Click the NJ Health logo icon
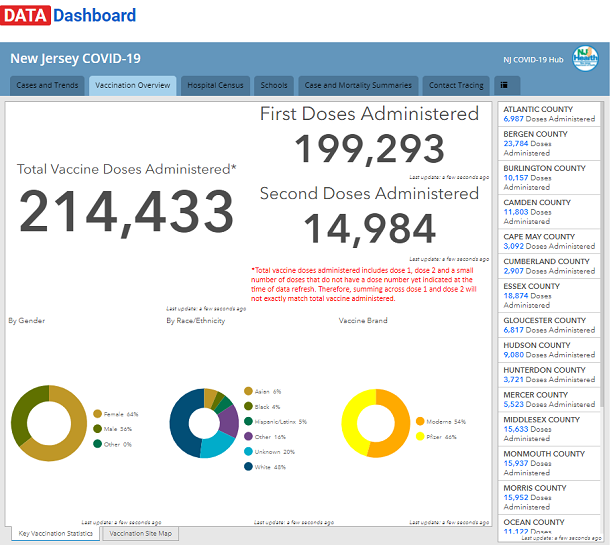This screenshot has width=611, height=545. [x=585, y=58]
